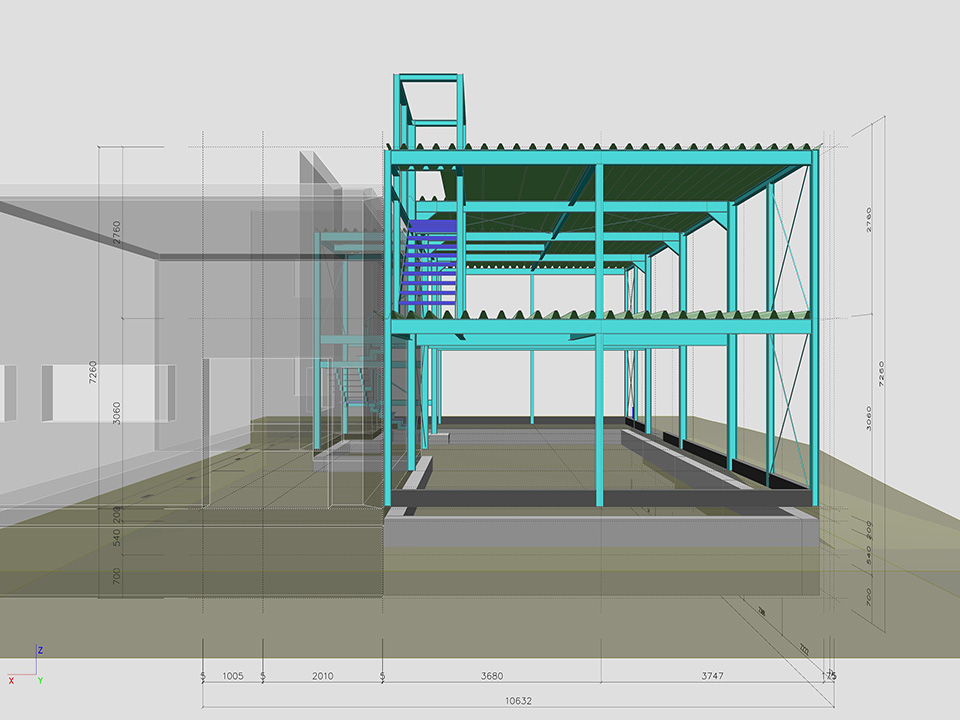Click the left-side 3060 height dimension
This screenshot has width=960, height=720.
[117, 413]
